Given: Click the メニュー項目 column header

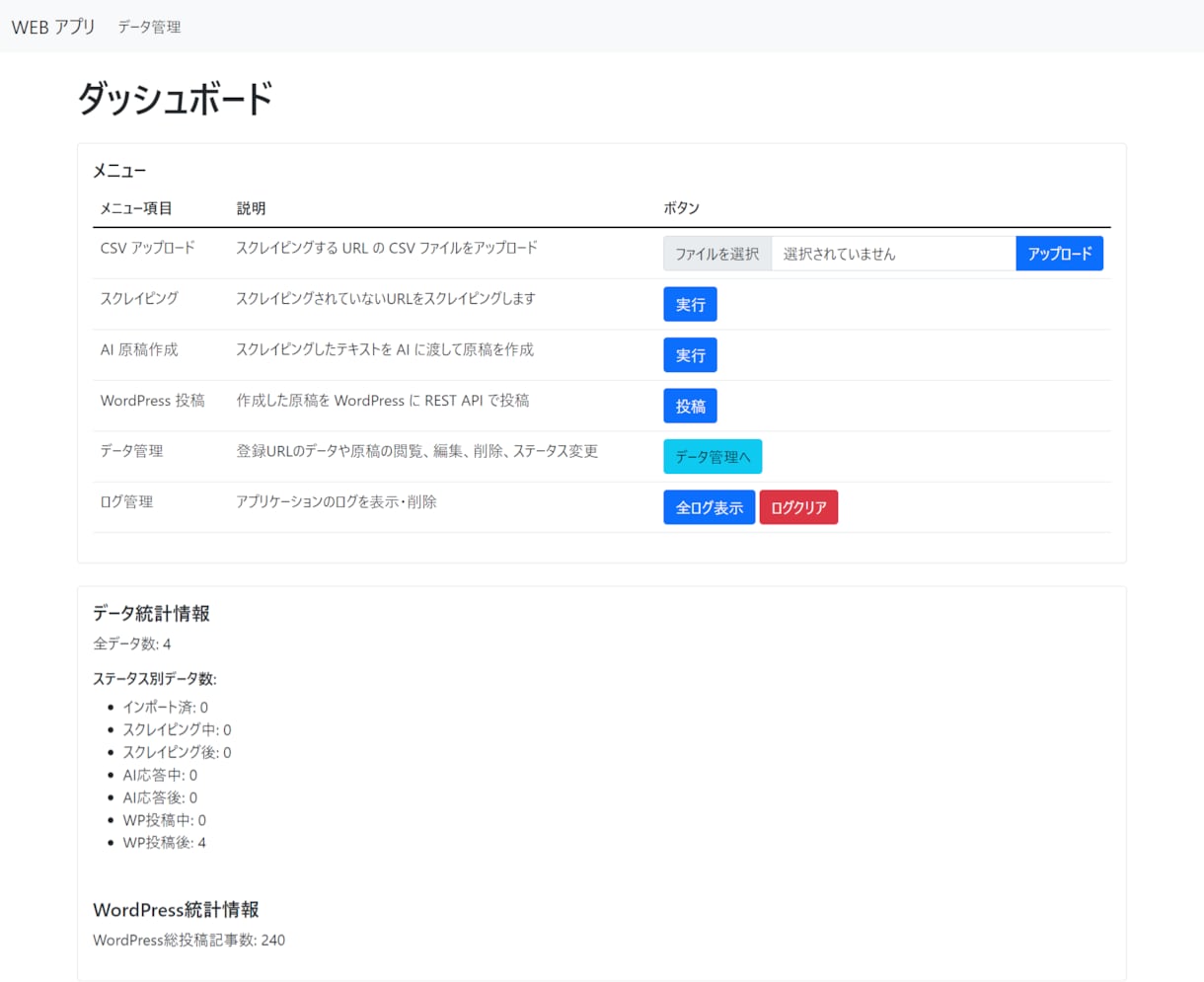Looking at the screenshot, I should pos(136,208).
